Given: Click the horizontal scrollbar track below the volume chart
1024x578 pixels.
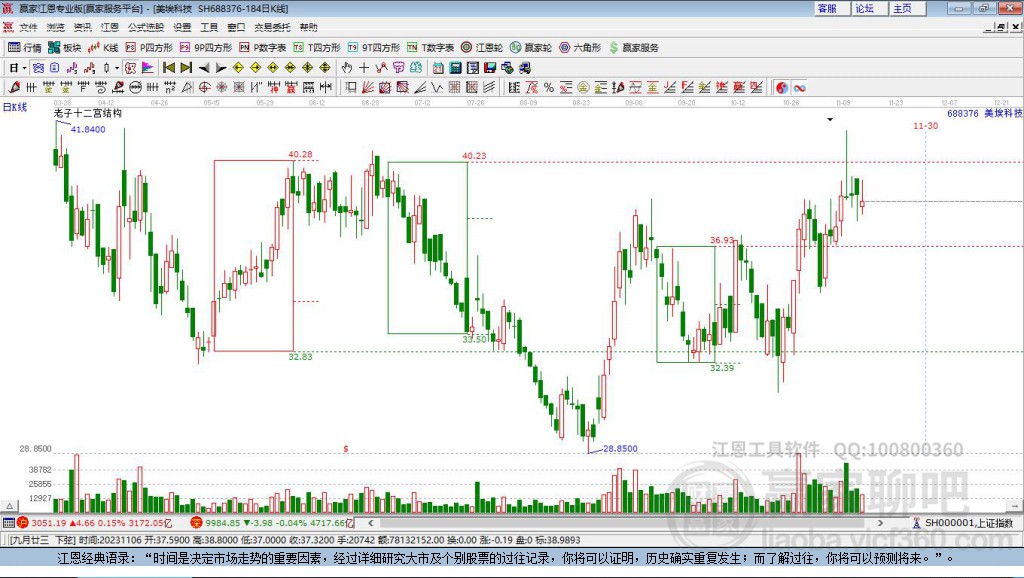Looking at the screenshot, I should pyautogui.click(x=626, y=522).
